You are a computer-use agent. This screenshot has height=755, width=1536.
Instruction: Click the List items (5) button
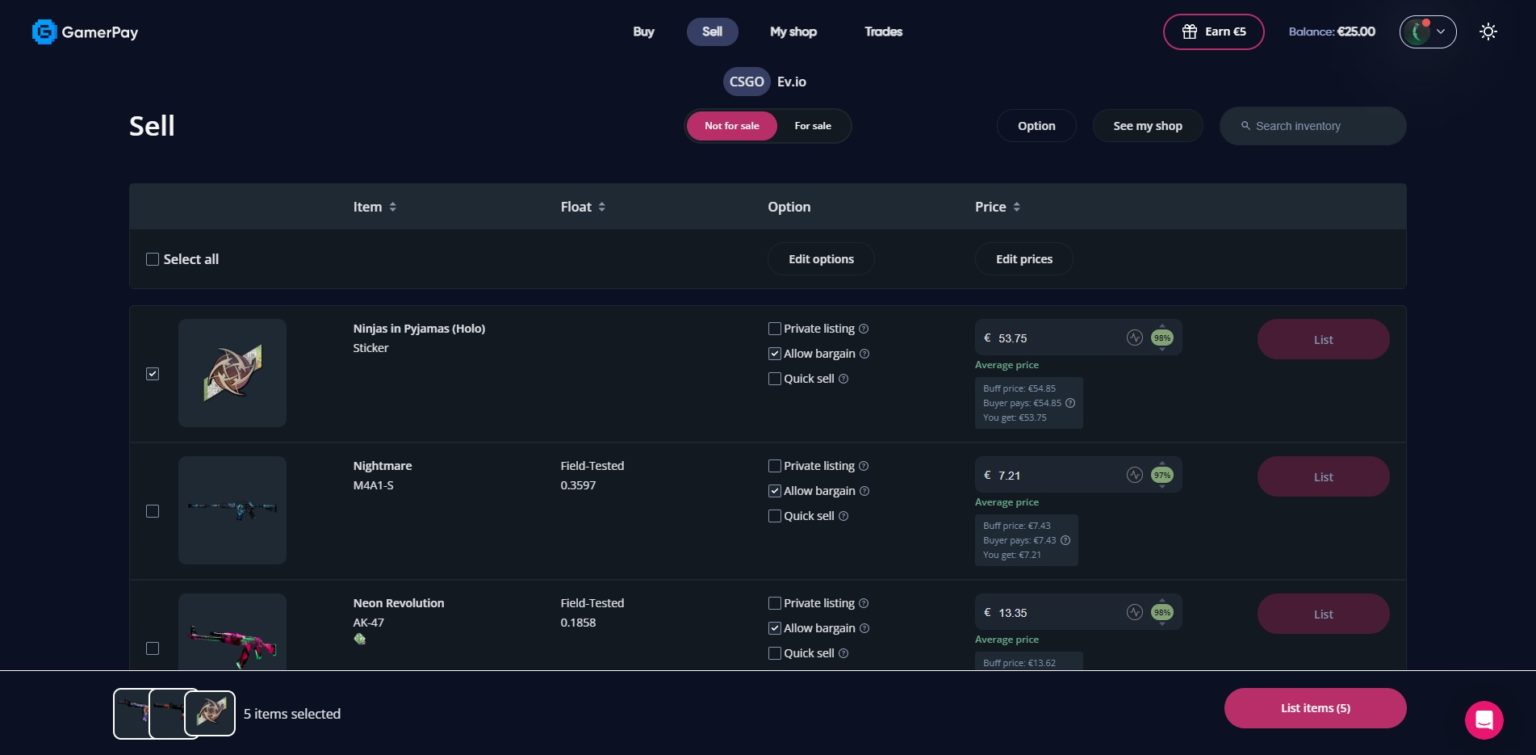point(1315,707)
